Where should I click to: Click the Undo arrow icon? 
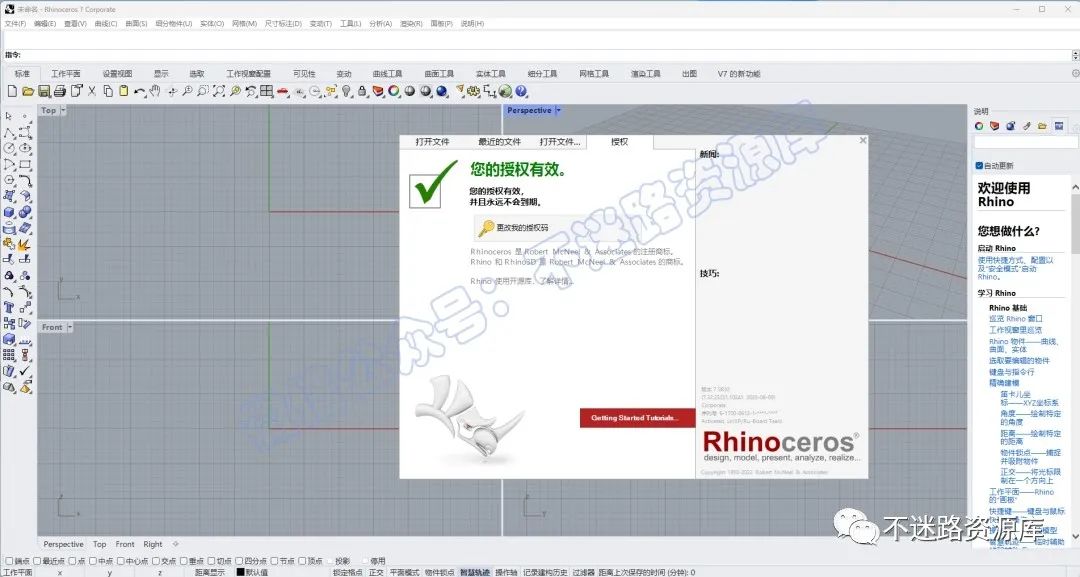click(x=140, y=91)
